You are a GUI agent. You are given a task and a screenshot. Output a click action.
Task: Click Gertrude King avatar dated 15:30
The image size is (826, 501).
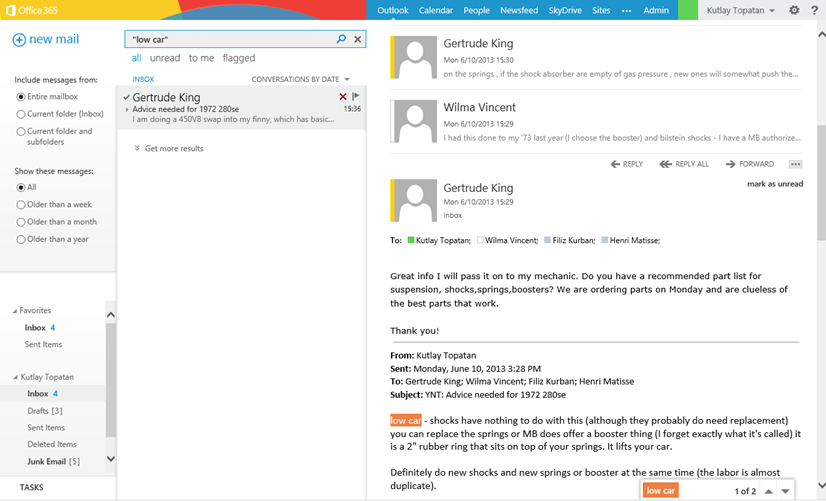[414, 57]
